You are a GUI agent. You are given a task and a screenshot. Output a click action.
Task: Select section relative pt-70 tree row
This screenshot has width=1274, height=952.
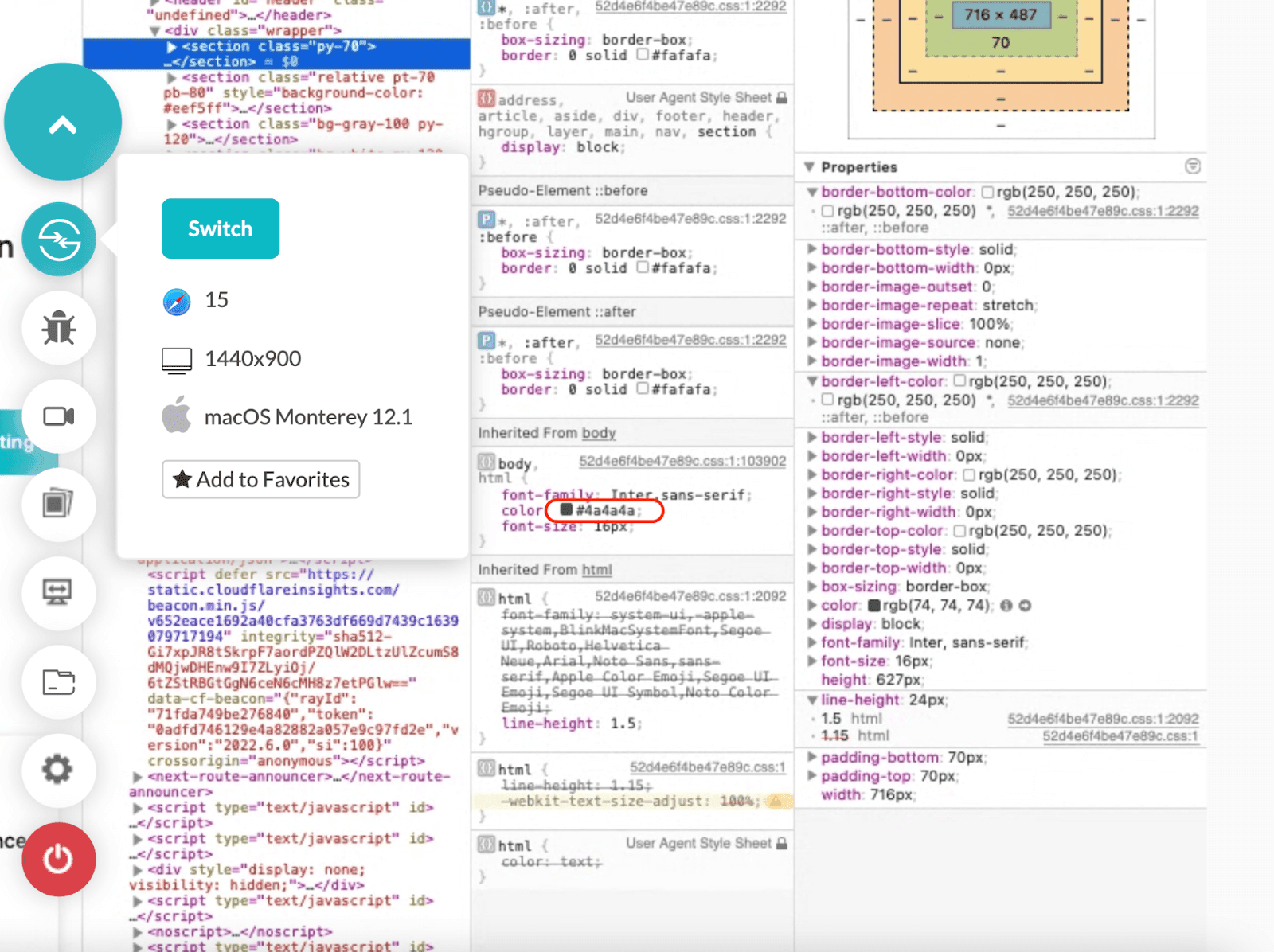299,92
